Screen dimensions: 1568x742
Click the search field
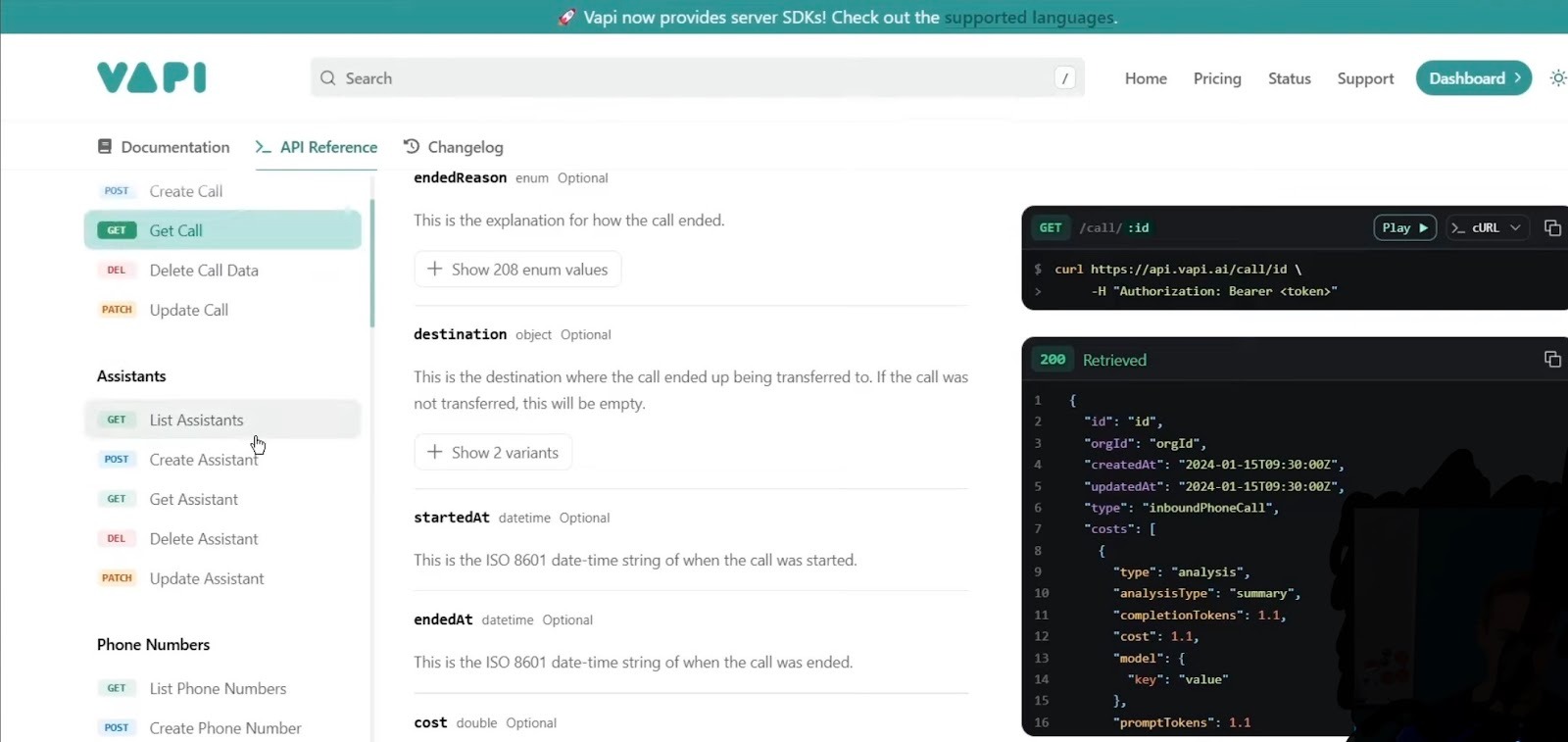pyautogui.click(x=697, y=78)
